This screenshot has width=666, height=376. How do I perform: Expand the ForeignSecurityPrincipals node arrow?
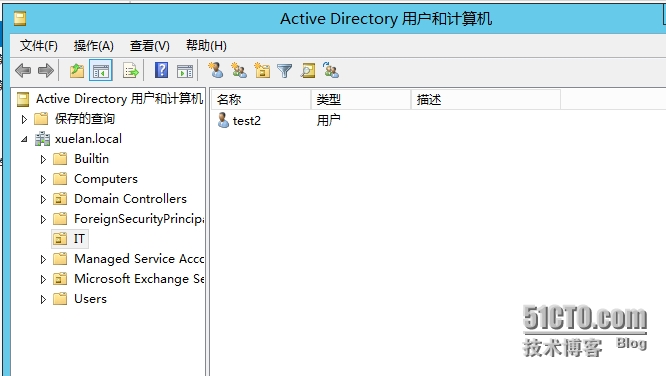(x=43, y=219)
